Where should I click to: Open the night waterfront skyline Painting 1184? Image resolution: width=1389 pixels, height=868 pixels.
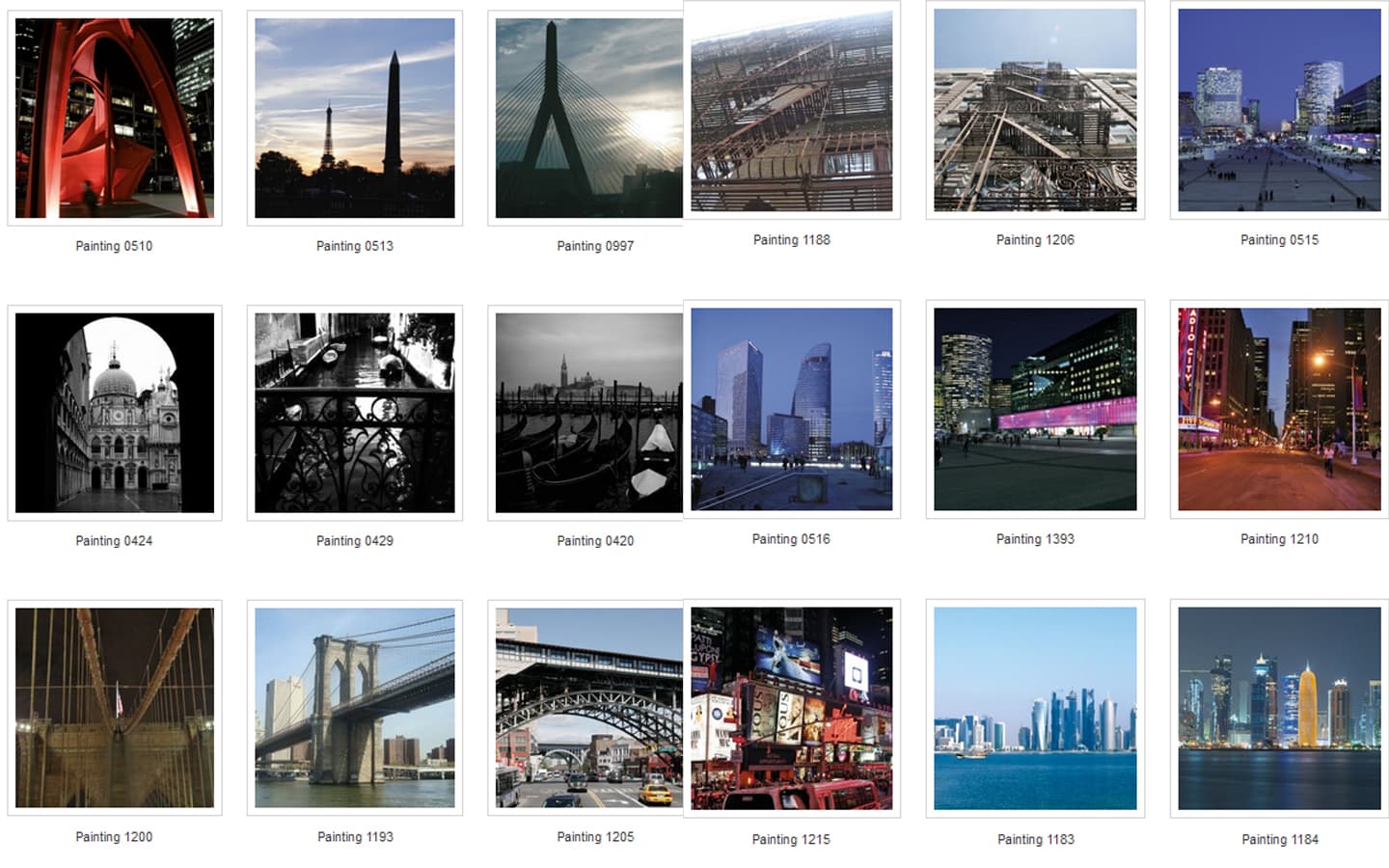tap(1279, 708)
